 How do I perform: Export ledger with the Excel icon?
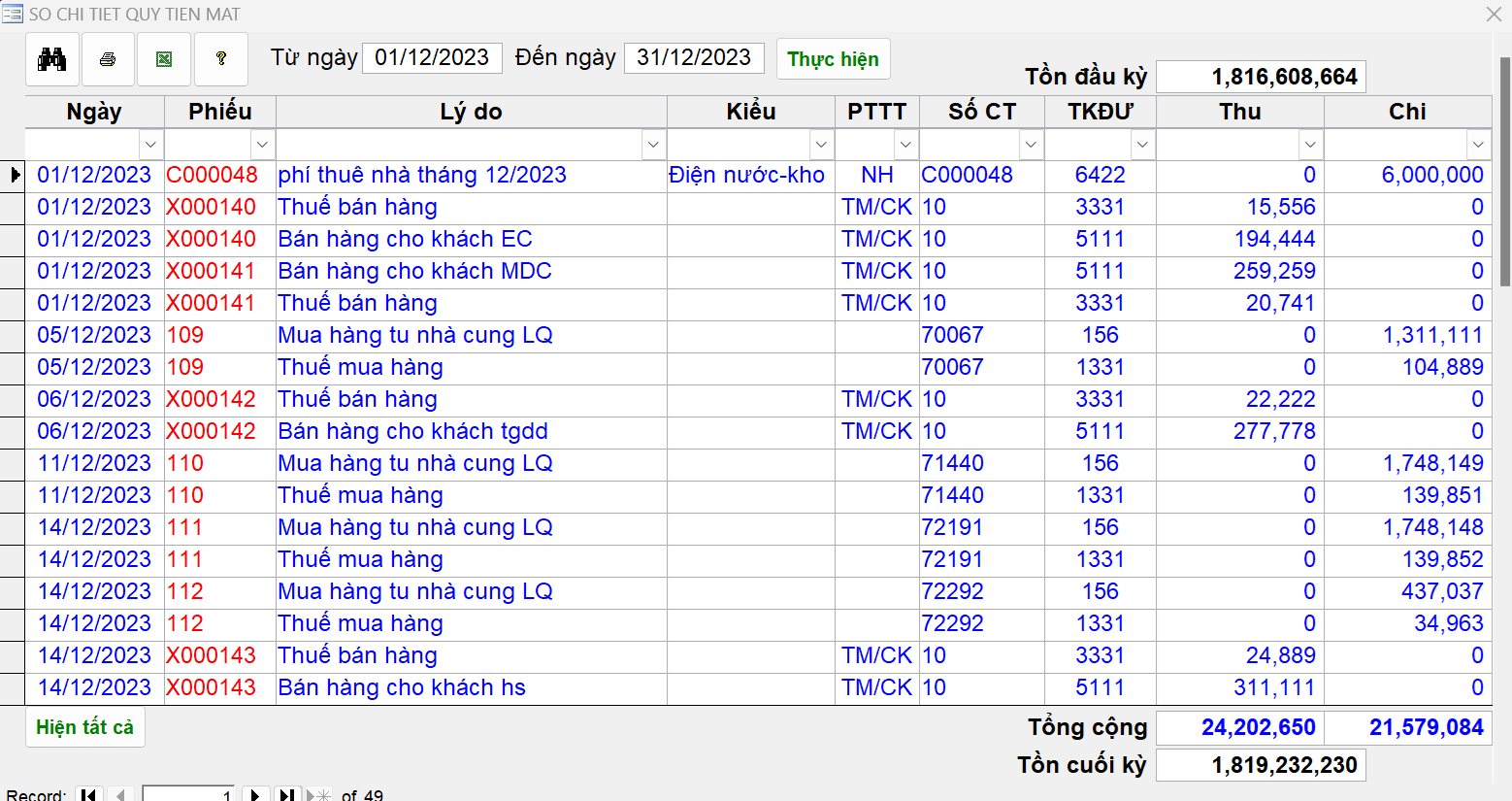click(x=164, y=59)
